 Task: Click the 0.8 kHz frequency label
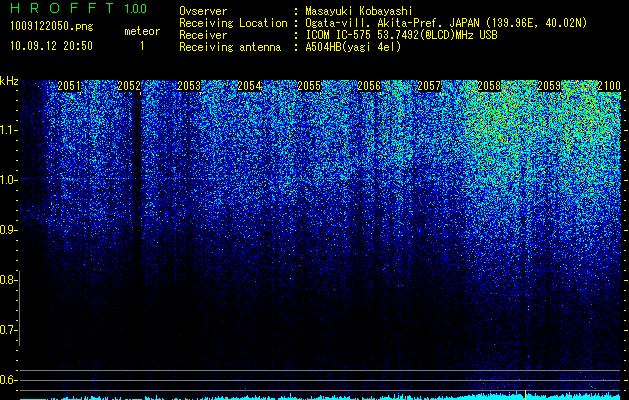8,280
